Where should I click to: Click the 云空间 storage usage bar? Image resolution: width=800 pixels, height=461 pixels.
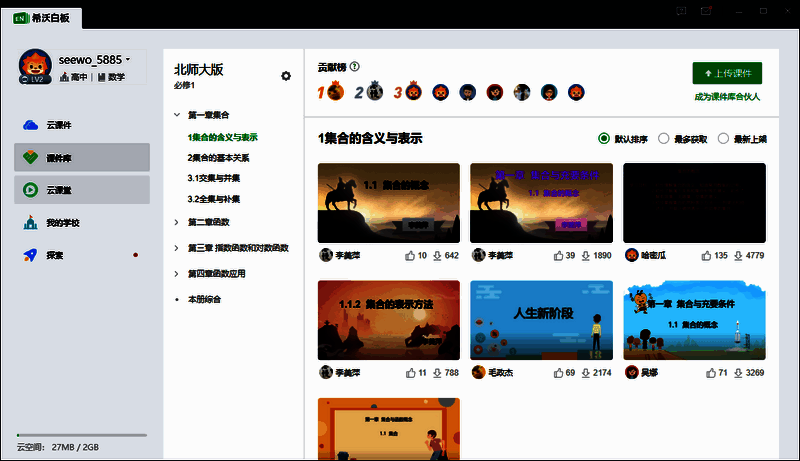82,435
